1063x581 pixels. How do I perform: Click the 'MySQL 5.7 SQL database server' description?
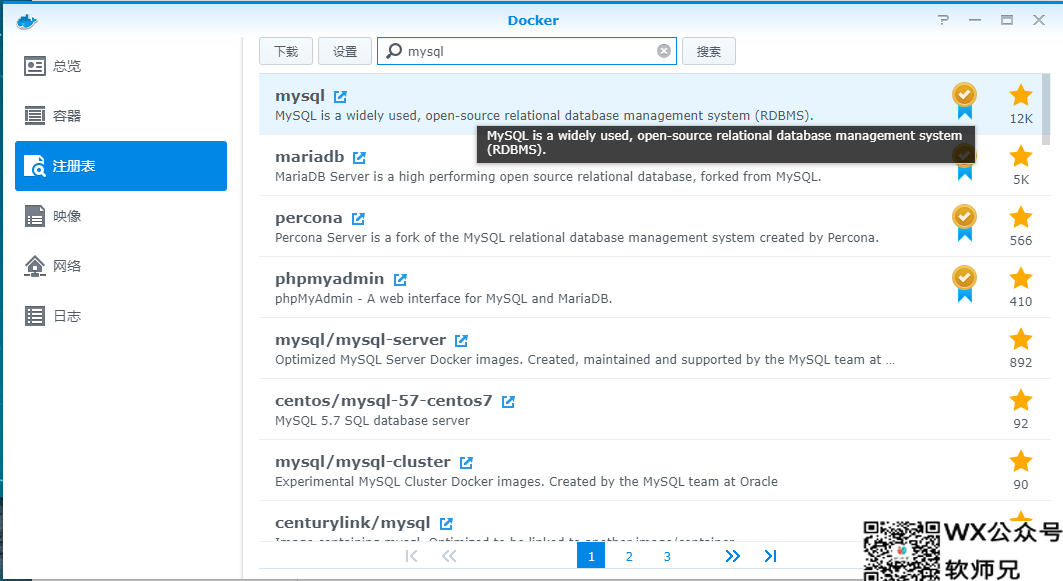(x=372, y=421)
